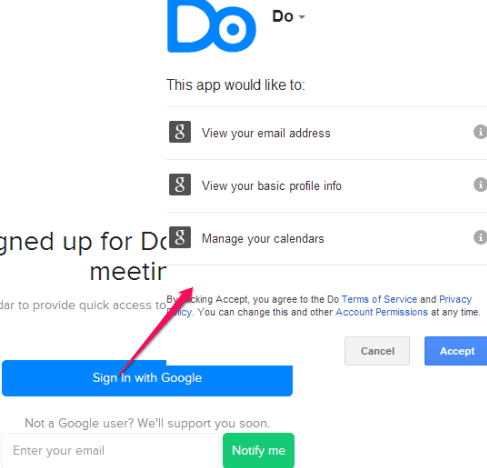Click the green Notify me button
The image size is (487, 468).
[x=259, y=451]
